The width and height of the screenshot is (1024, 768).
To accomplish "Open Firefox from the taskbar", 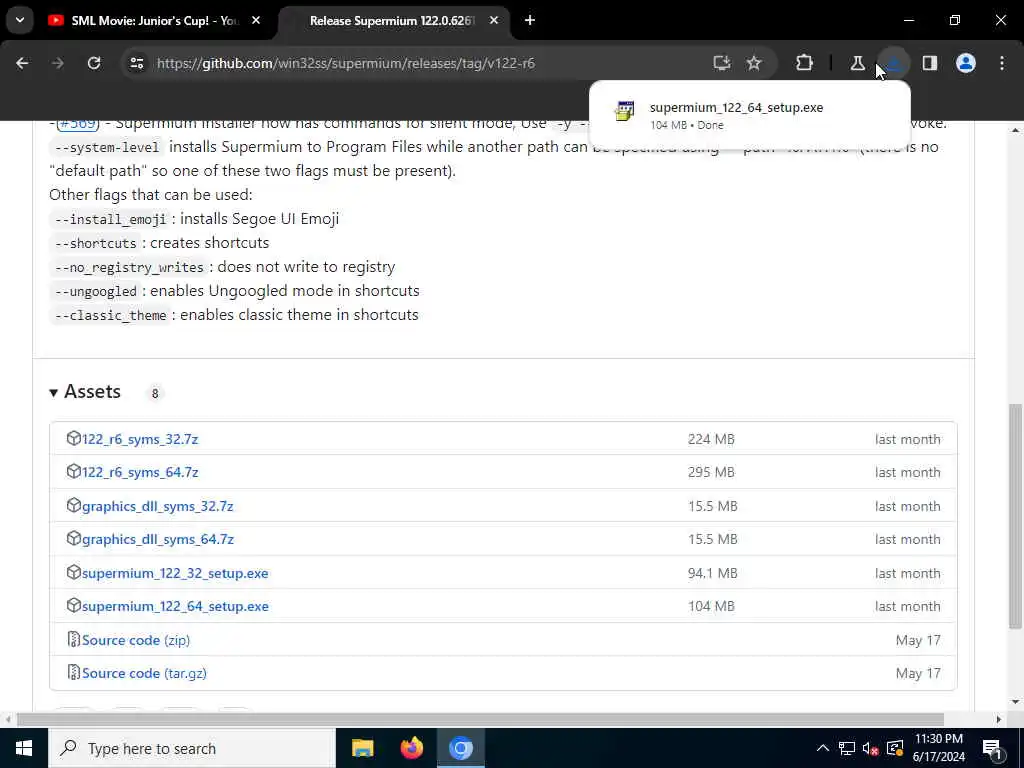I will tap(411, 748).
